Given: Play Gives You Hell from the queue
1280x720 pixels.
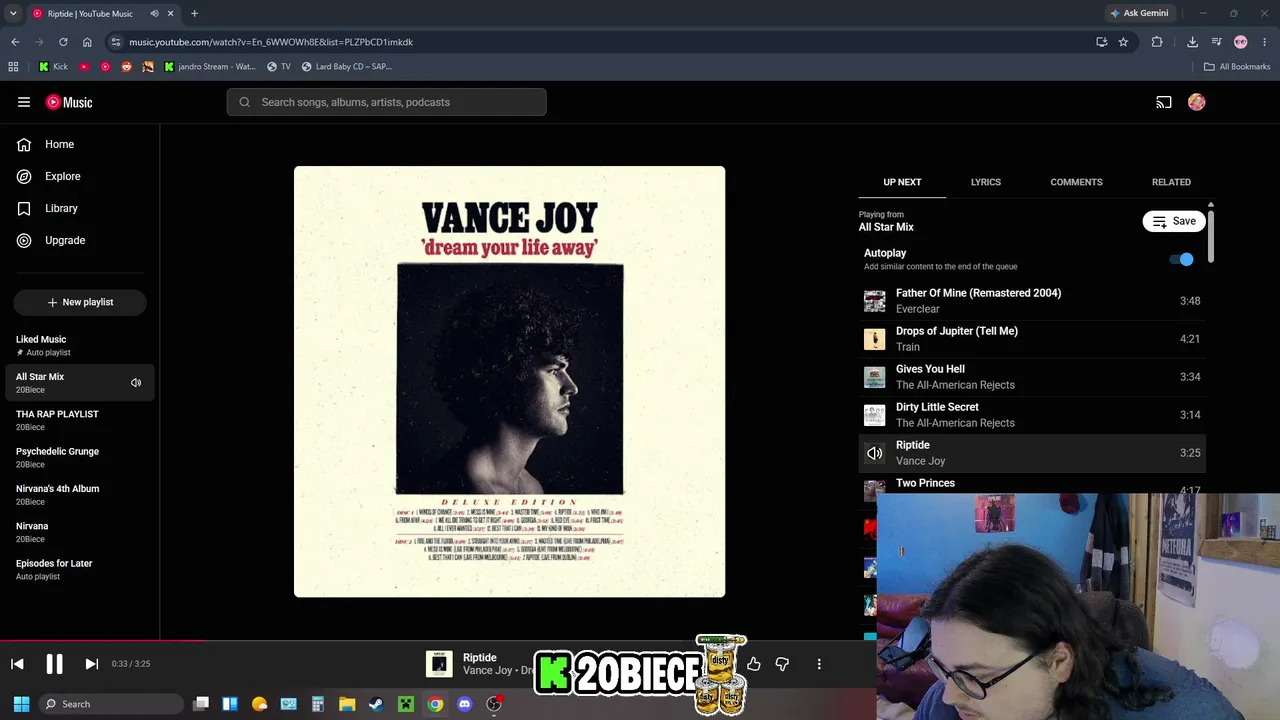Looking at the screenshot, I should point(1032,377).
